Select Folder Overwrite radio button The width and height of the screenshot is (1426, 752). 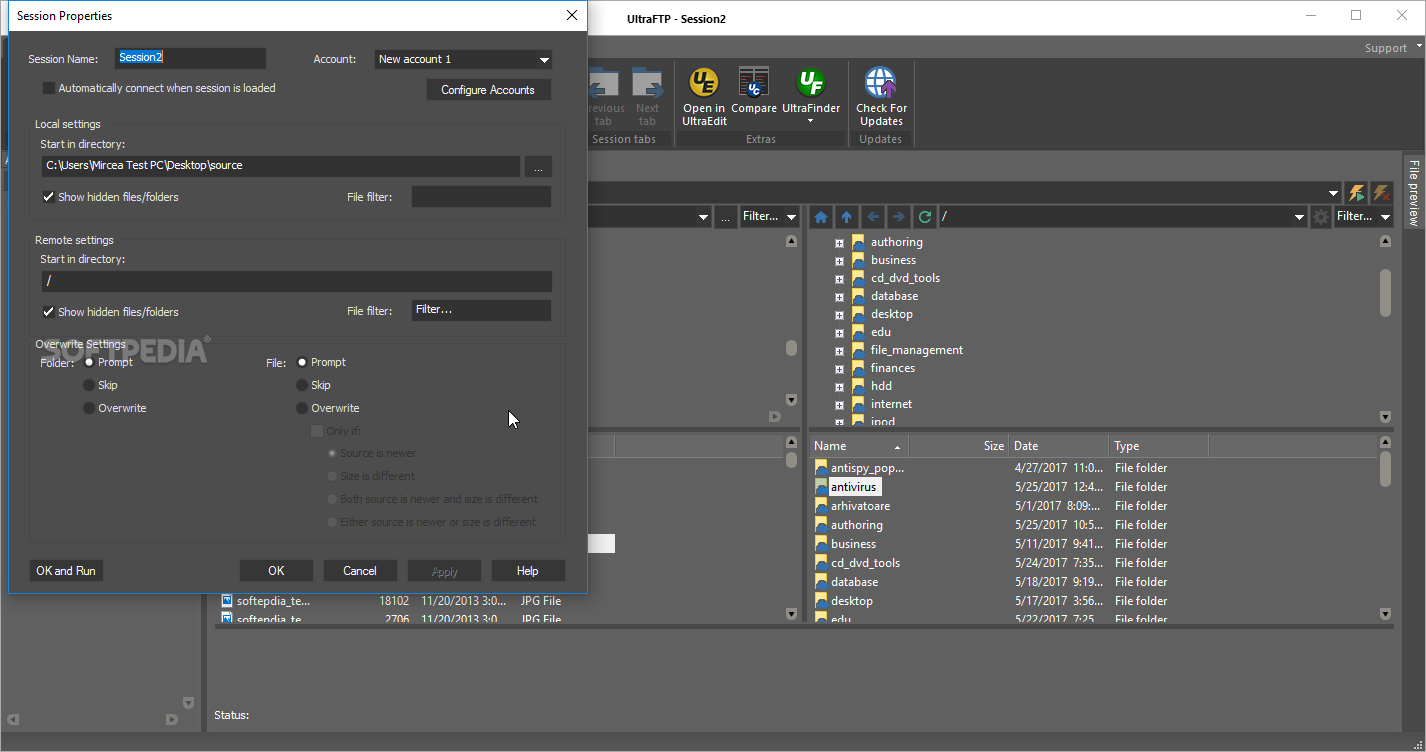coord(89,408)
